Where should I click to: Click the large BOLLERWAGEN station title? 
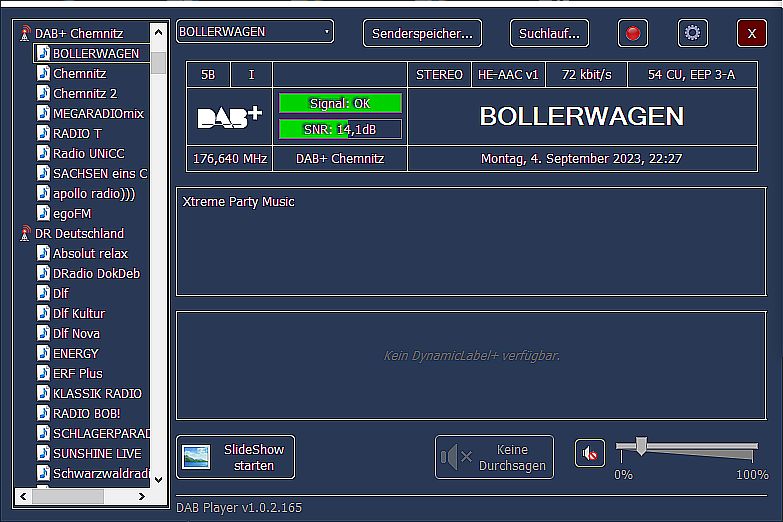pos(582,116)
